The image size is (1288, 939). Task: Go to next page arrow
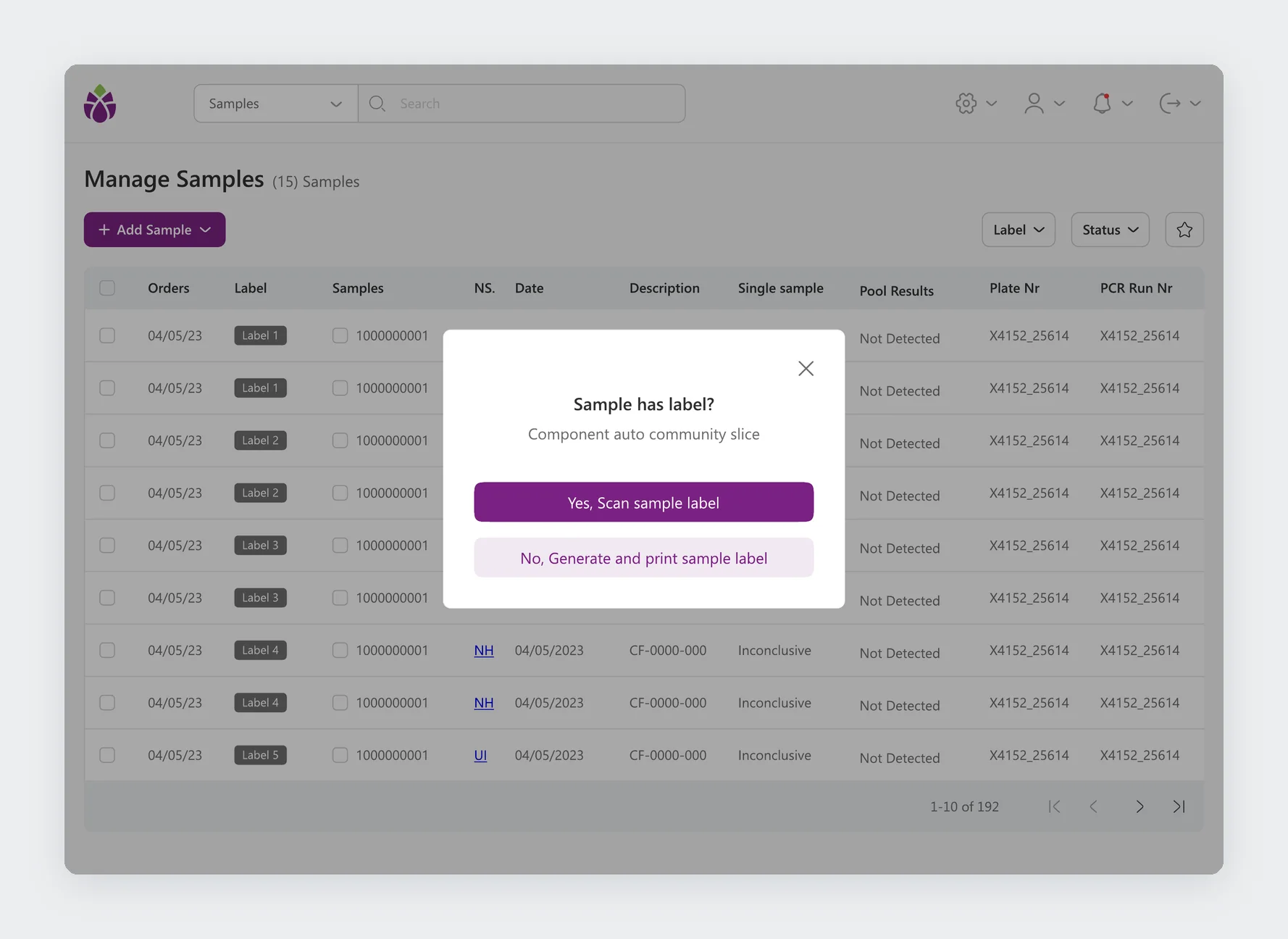[x=1139, y=806]
